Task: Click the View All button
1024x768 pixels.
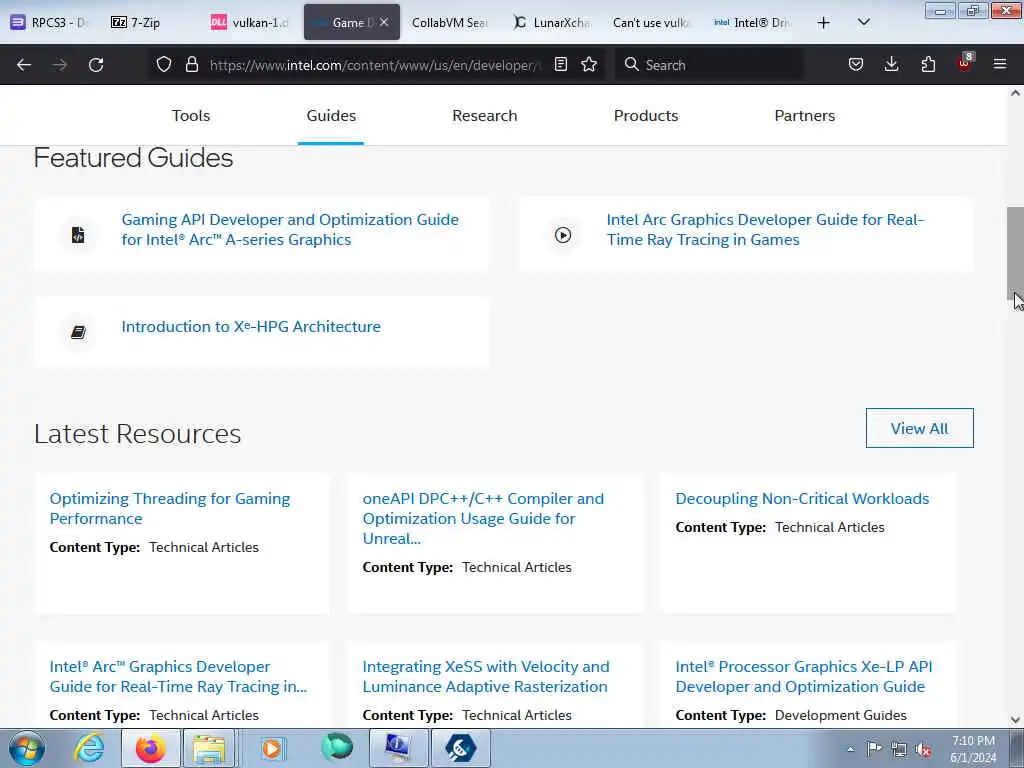Action: tap(920, 428)
